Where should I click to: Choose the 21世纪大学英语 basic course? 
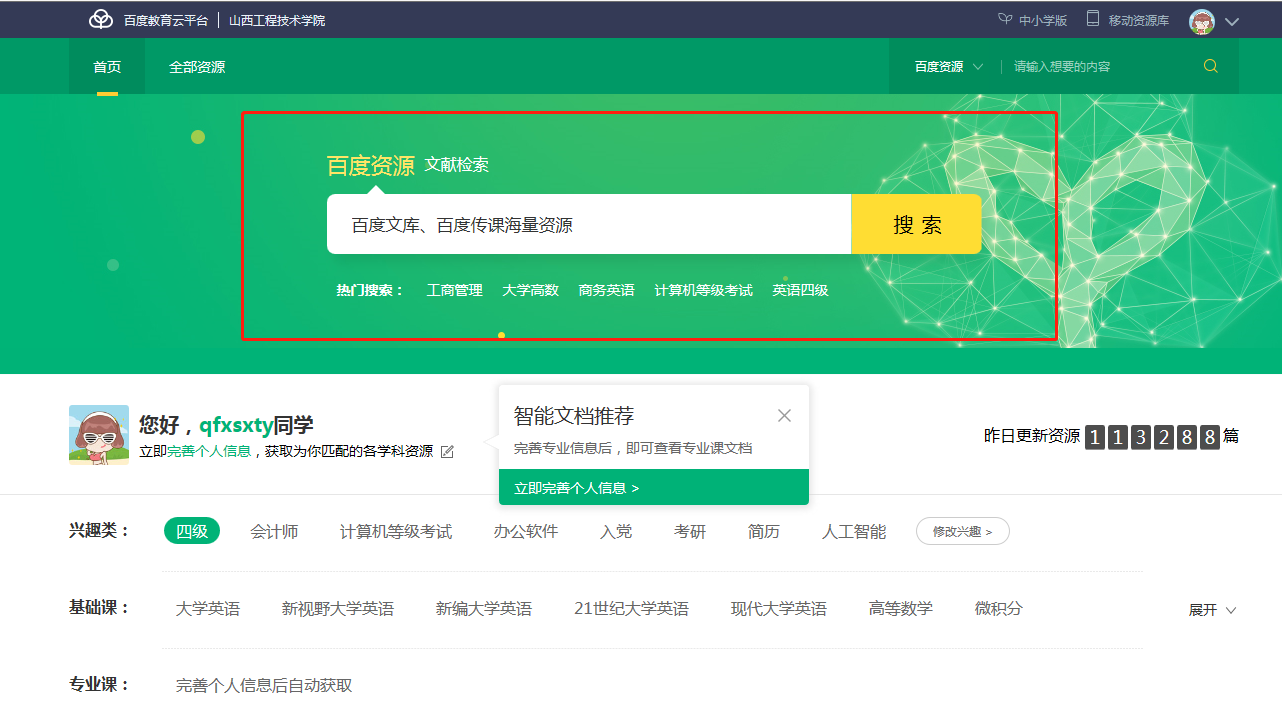(x=632, y=608)
